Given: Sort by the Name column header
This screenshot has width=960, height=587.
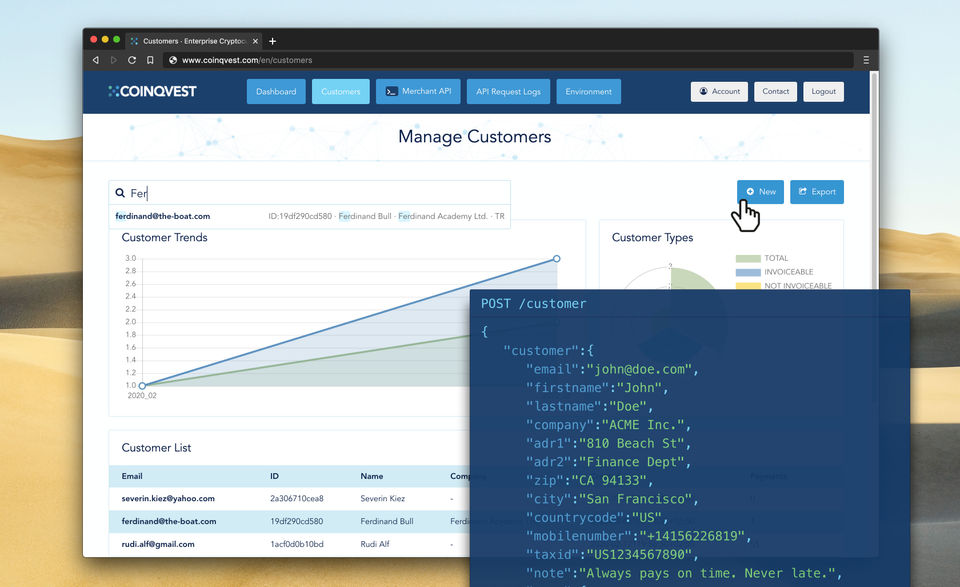Looking at the screenshot, I should [x=372, y=476].
